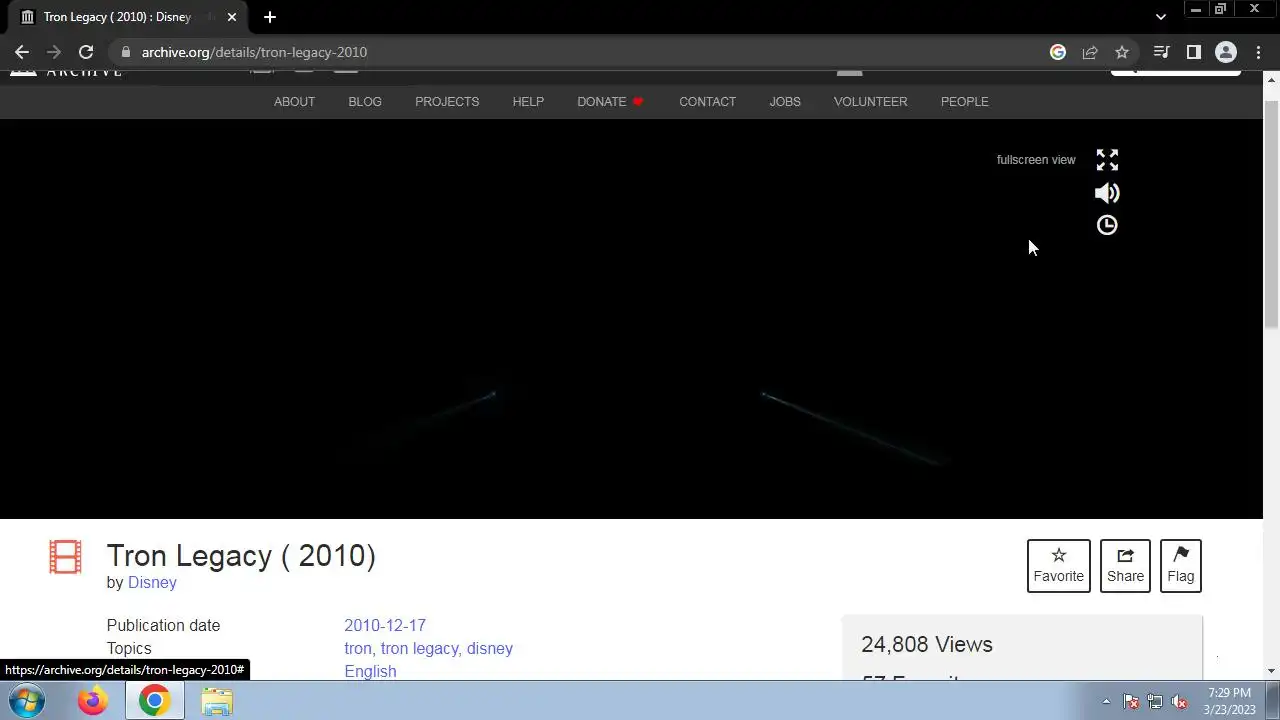This screenshot has height=720, width=1280.
Task: Open the playback speed clock icon
Action: 1107,225
